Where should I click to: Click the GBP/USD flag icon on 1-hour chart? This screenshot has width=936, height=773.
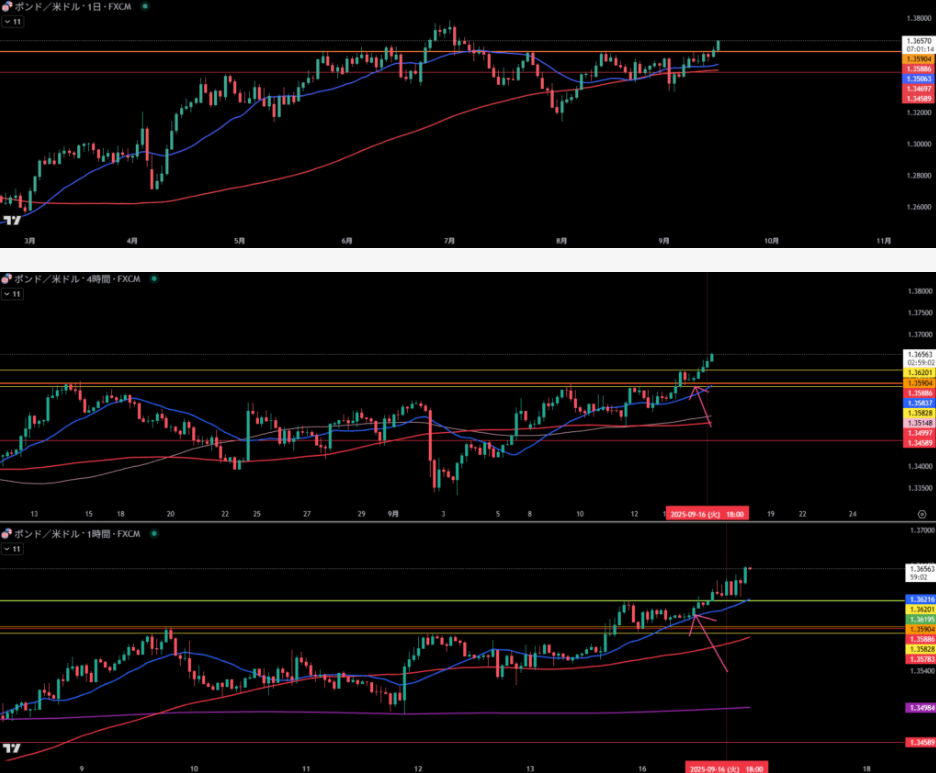(6, 534)
